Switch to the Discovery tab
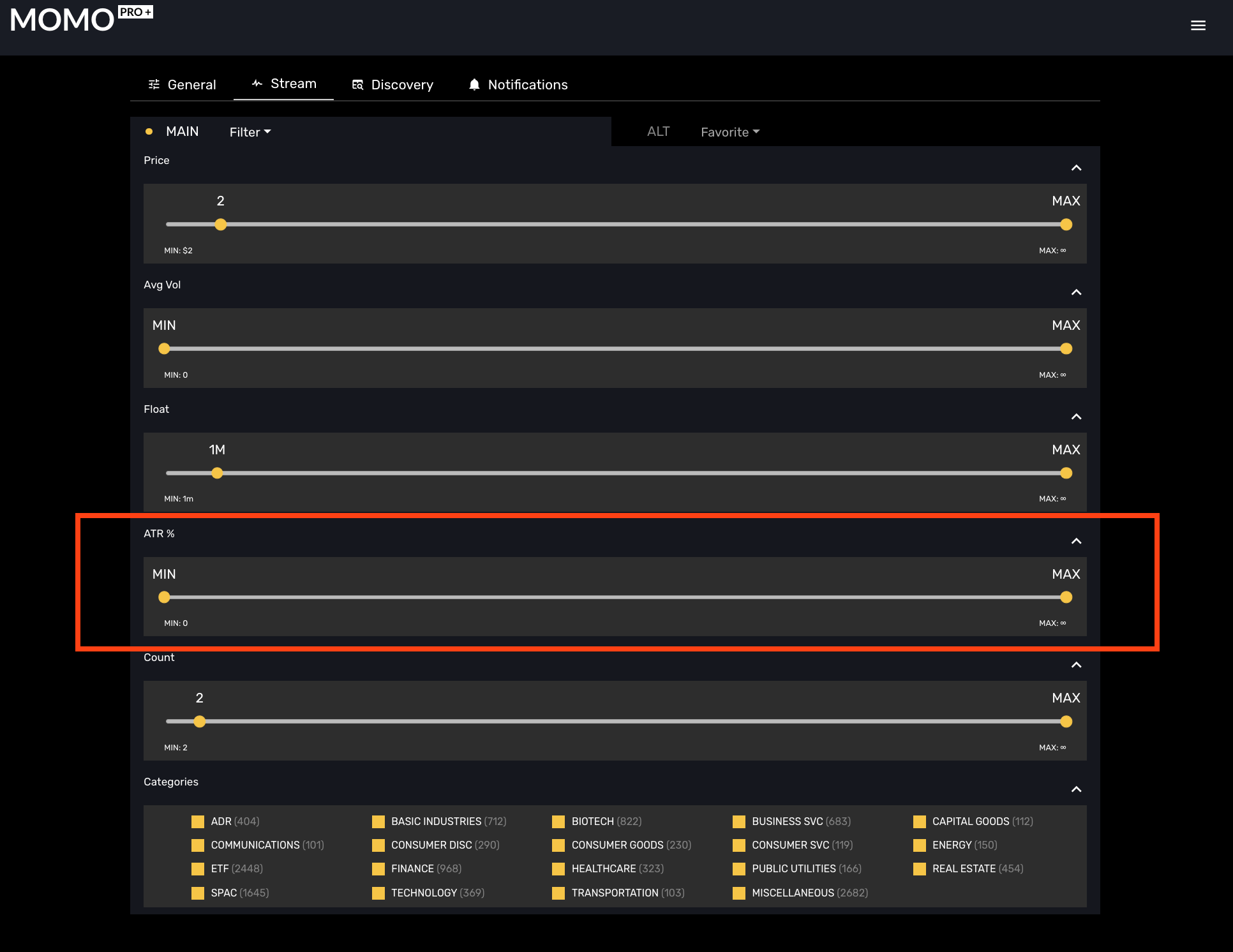The width and height of the screenshot is (1233, 952). click(401, 85)
